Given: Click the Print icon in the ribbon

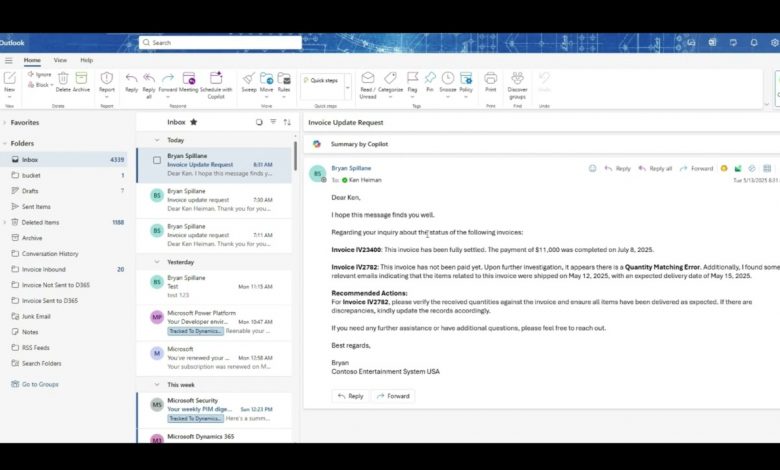Looking at the screenshot, I should click(490, 78).
